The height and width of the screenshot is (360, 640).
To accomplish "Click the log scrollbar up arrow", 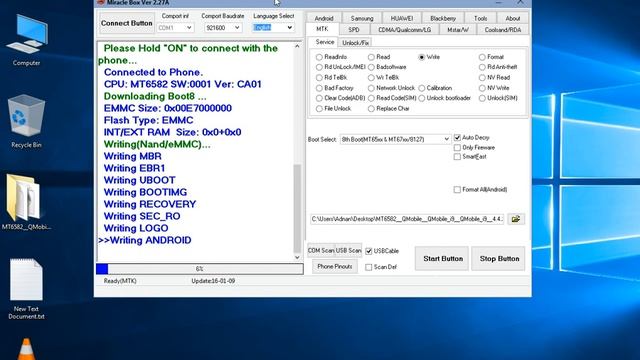I will 297,46.
